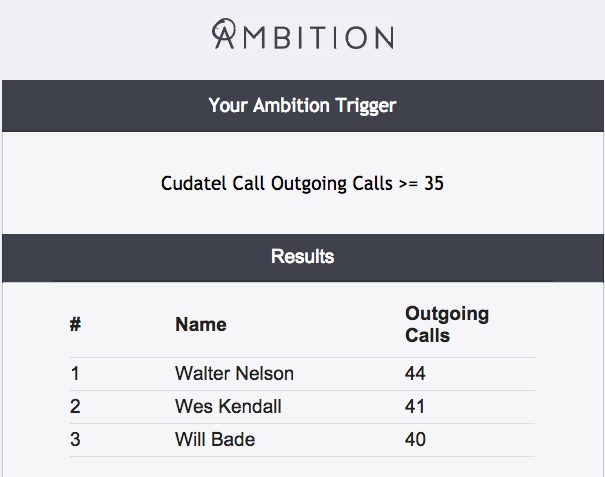Select the Results section header bar

(x=302, y=257)
